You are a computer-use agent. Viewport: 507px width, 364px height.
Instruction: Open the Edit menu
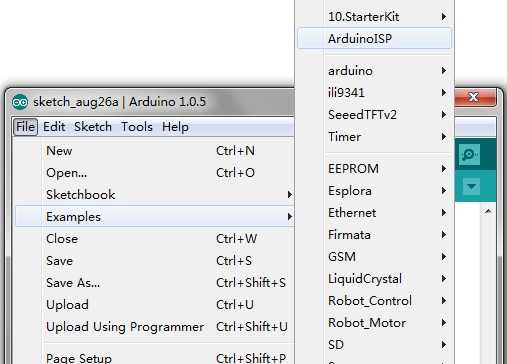(x=54, y=127)
